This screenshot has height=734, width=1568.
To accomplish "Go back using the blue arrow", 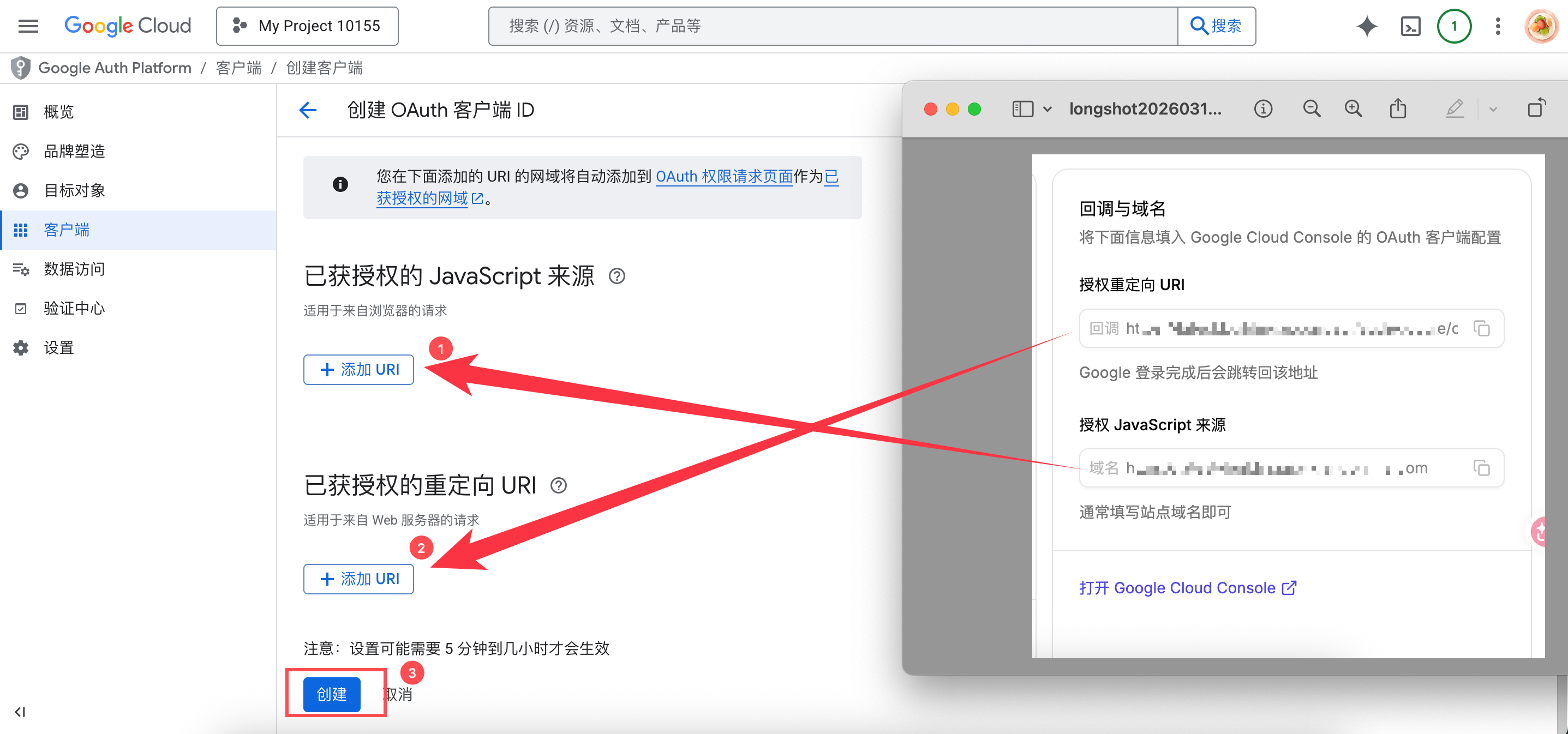I will (308, 110).
